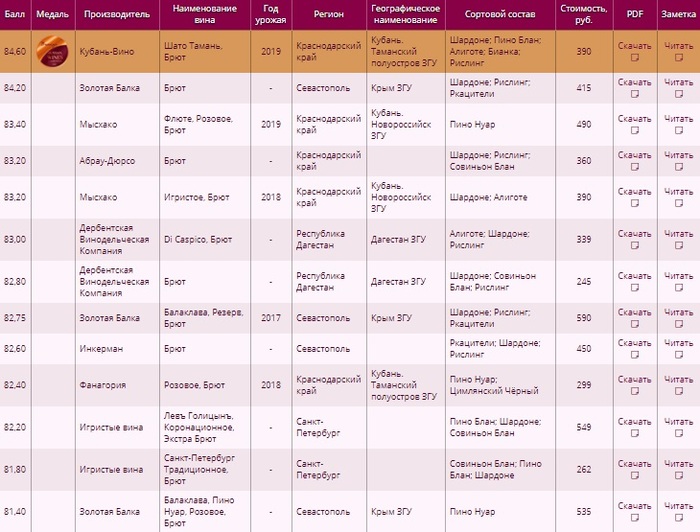Viewport: 700px width, 532px height.
Task: Select region cell Республика Дагестан for Di Caspico
Action: click(321, 240)
